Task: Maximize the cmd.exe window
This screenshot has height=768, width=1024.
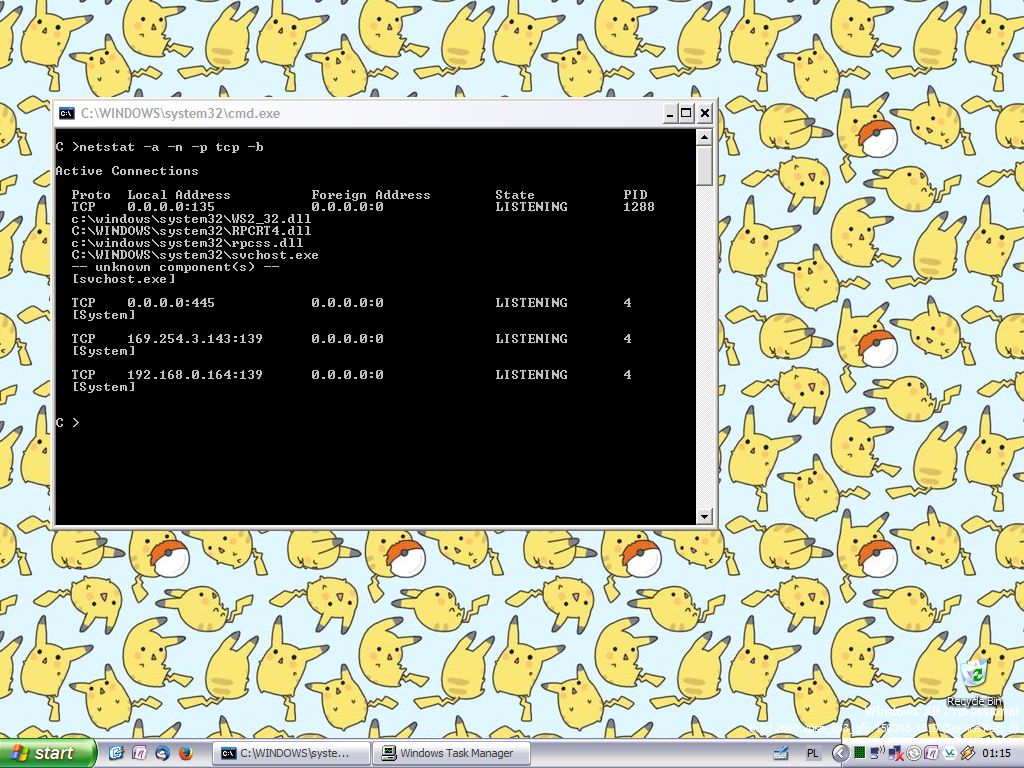Action: [686, 114]
